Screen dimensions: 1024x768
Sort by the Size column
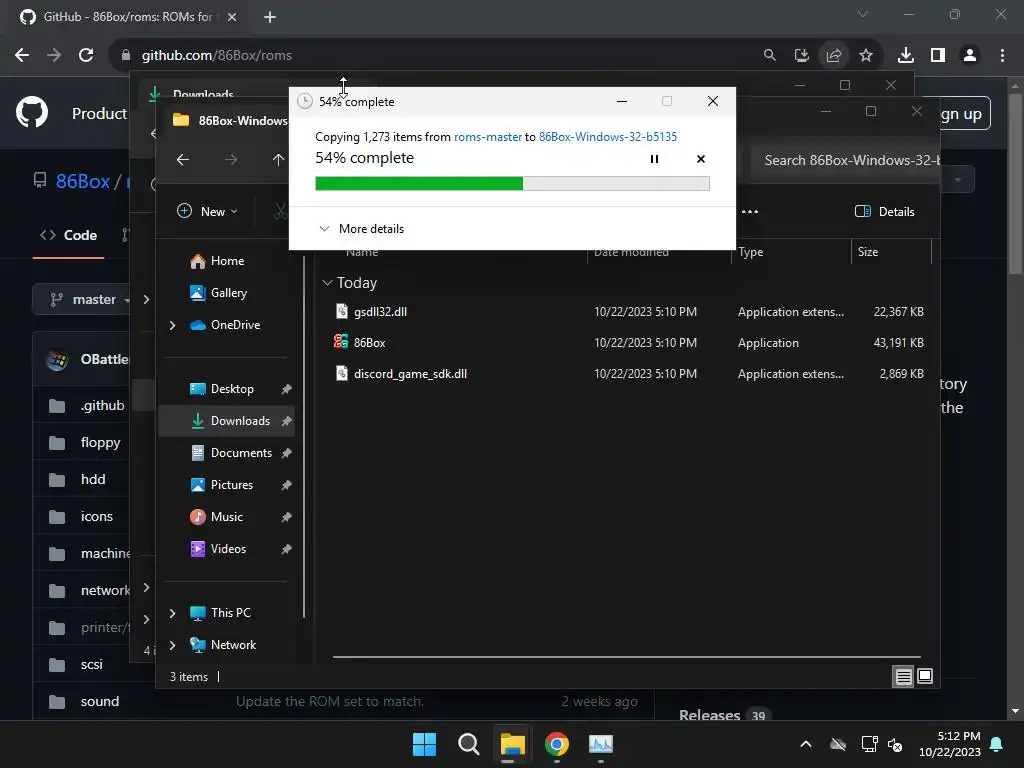[x=868, y=252]
